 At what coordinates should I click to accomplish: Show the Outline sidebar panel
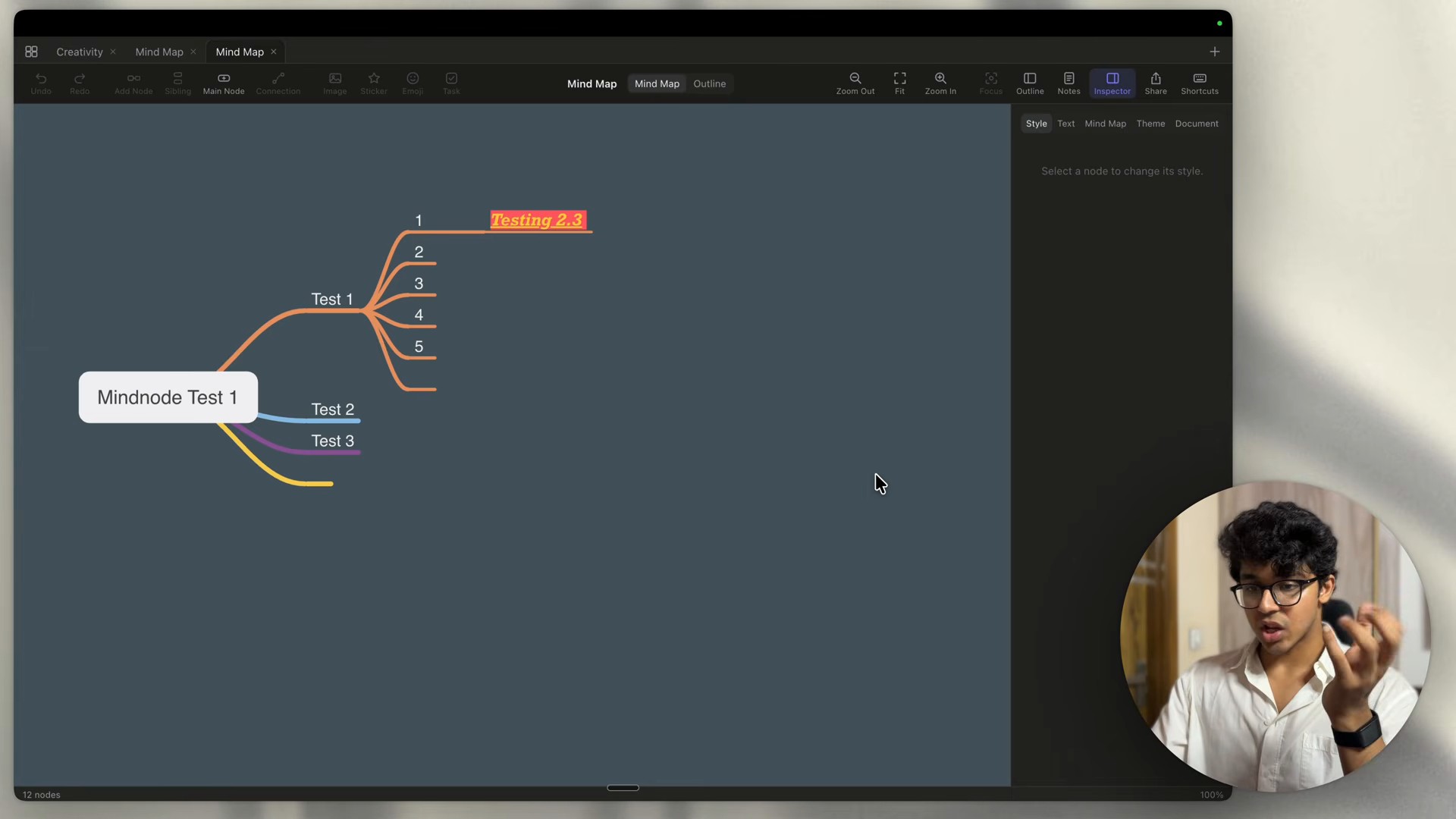1030,83
